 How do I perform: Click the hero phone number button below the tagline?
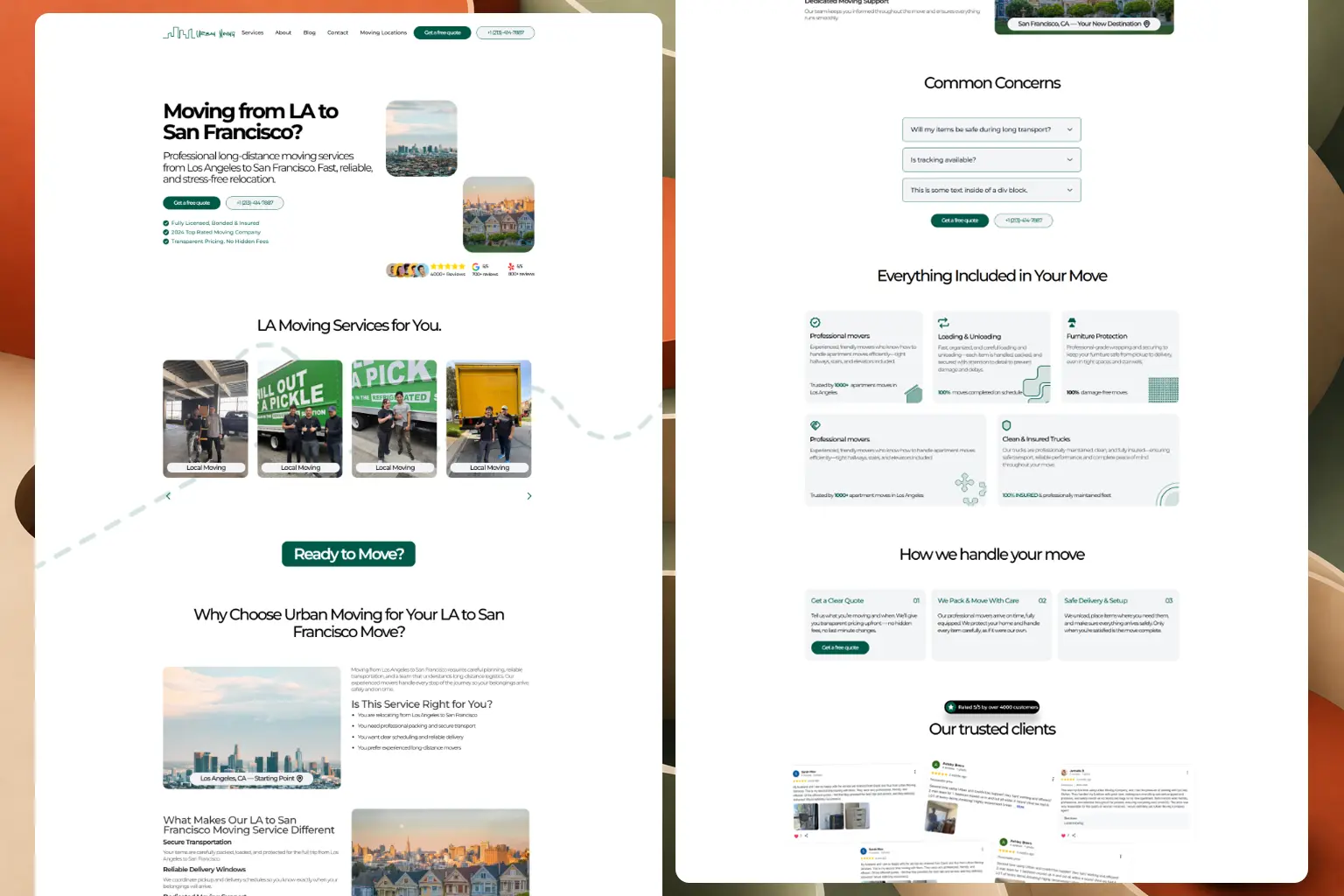tap(255, 203)
